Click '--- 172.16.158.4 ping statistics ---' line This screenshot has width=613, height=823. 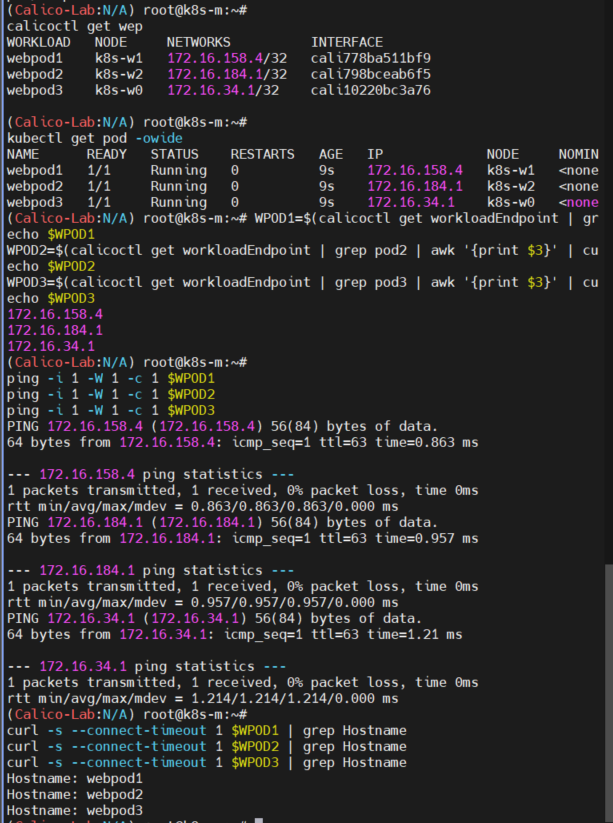151,474
